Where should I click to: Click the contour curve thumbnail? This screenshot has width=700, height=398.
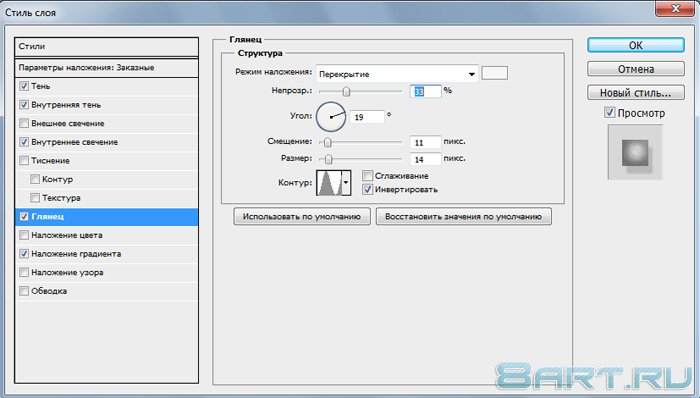click(329, 182)
